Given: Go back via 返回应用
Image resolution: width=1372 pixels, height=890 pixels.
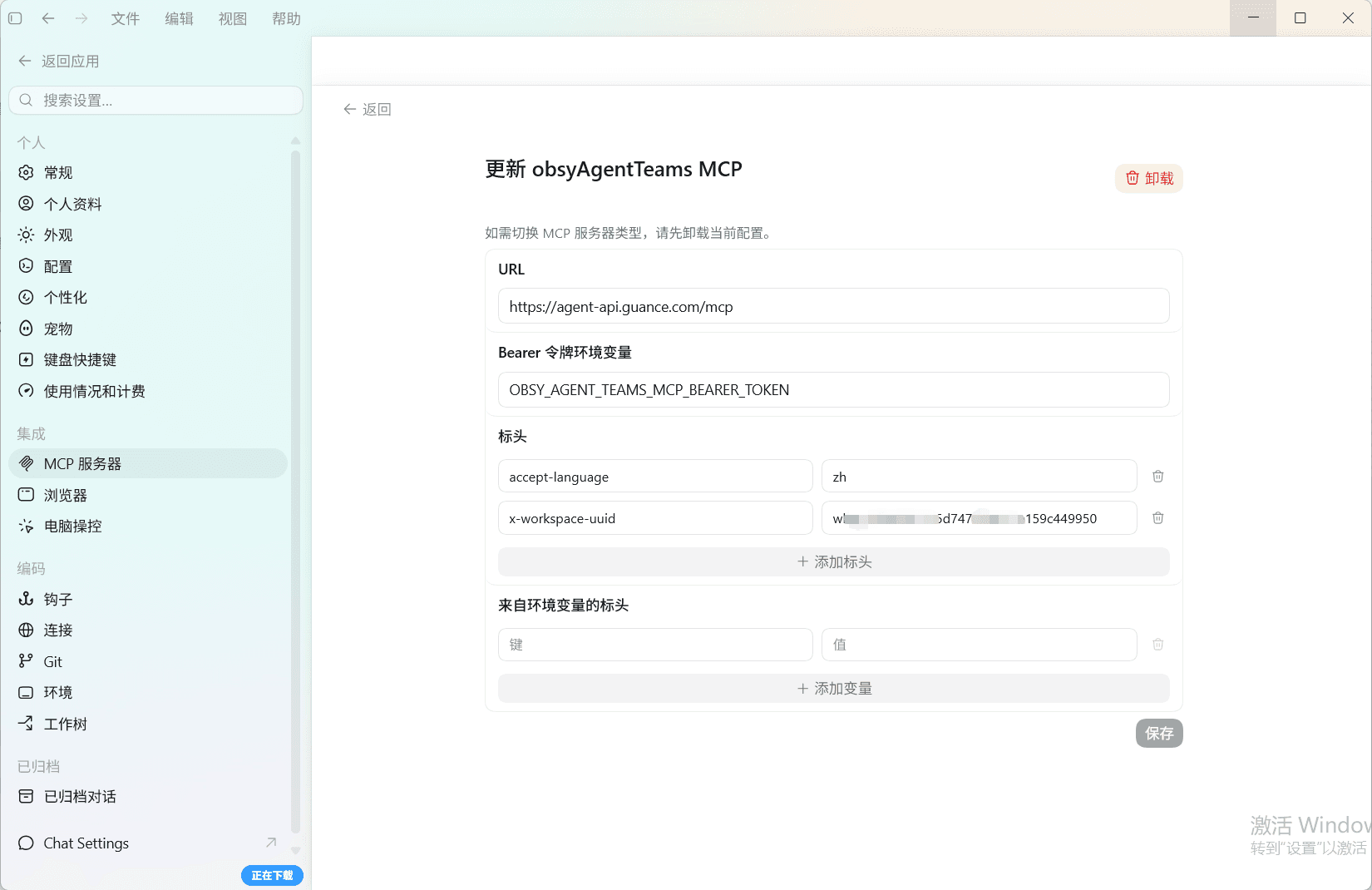Looking at the screenshot, I should tap(58, 61).
